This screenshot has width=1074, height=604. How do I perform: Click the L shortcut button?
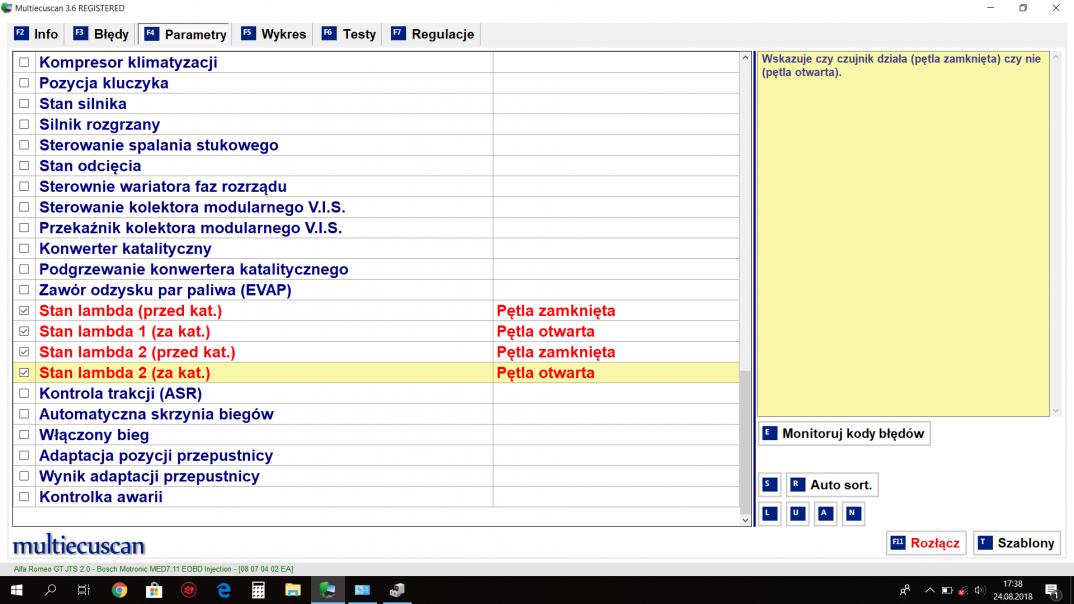[769, 514]
